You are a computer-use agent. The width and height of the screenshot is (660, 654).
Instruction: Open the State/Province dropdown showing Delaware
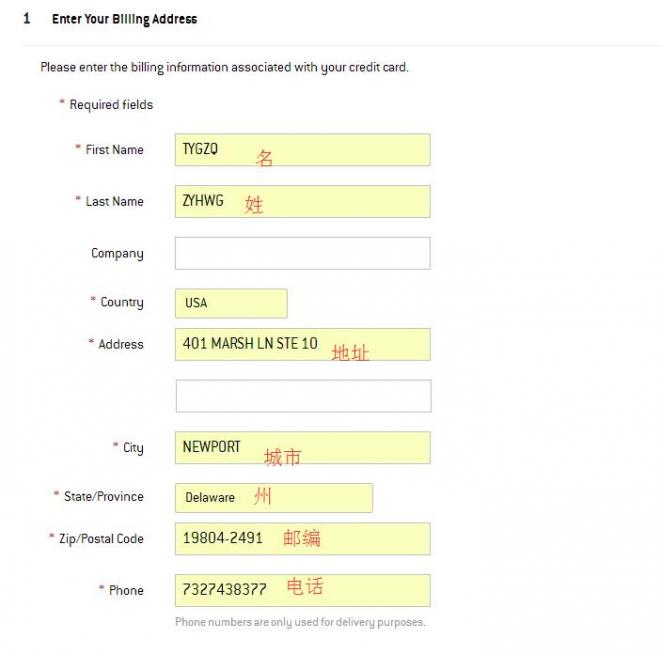click(274, 498)
